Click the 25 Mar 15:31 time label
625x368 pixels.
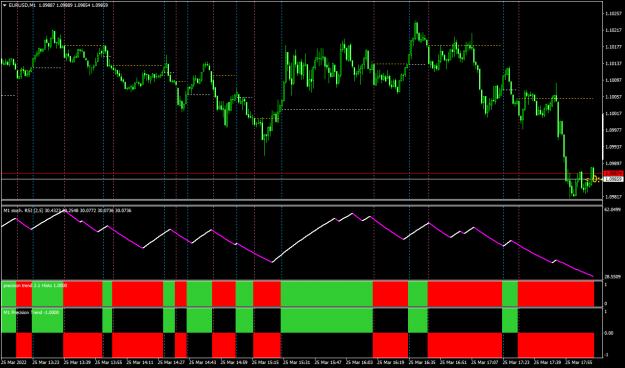[297, 363]
